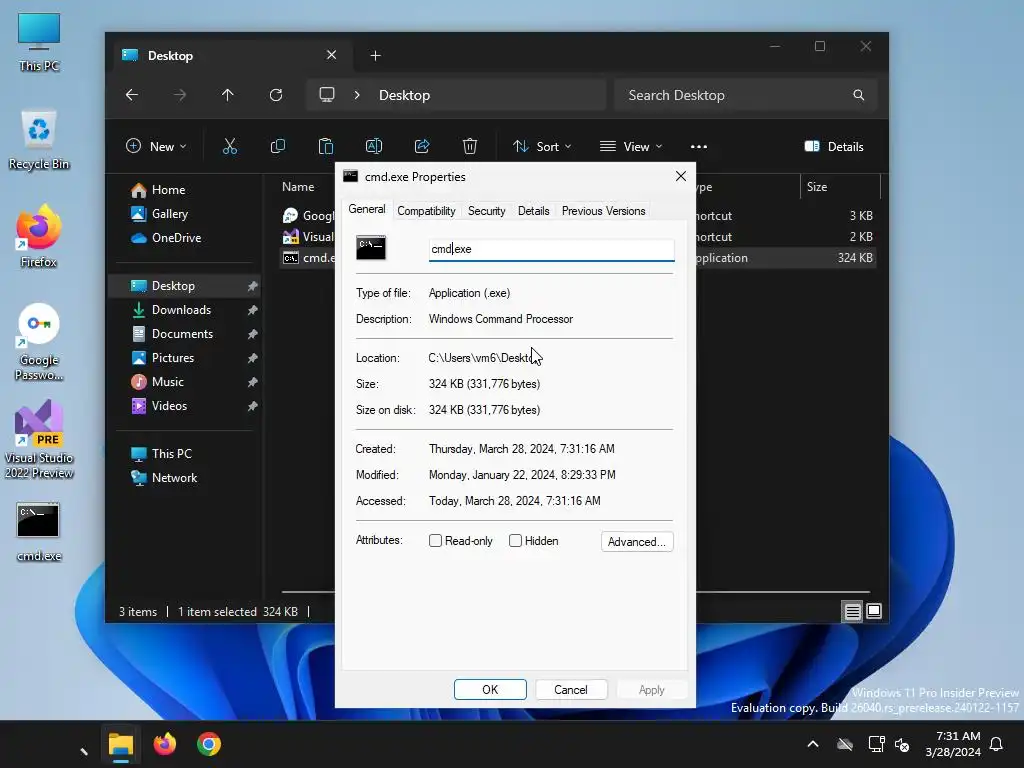Switch Explorer to large thumbnails layout icon
The height and width of the screenshot is (768, 1024).
click(874, 611)
